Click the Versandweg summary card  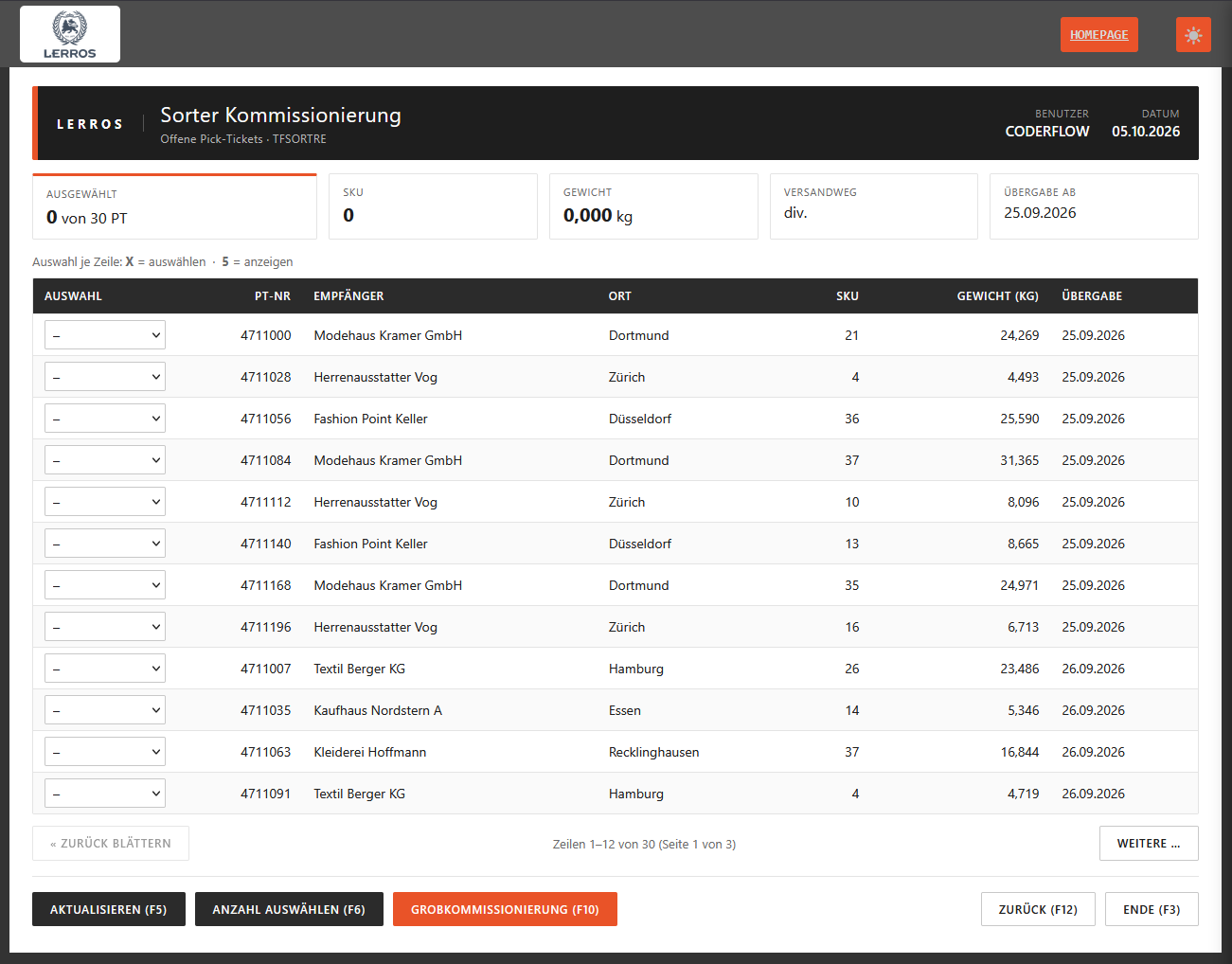(x=873, y=206)
